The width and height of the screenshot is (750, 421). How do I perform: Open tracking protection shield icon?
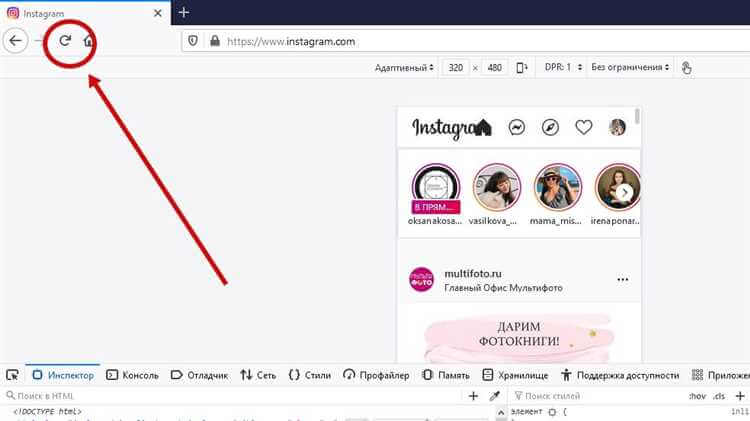(x=193, y=41)
